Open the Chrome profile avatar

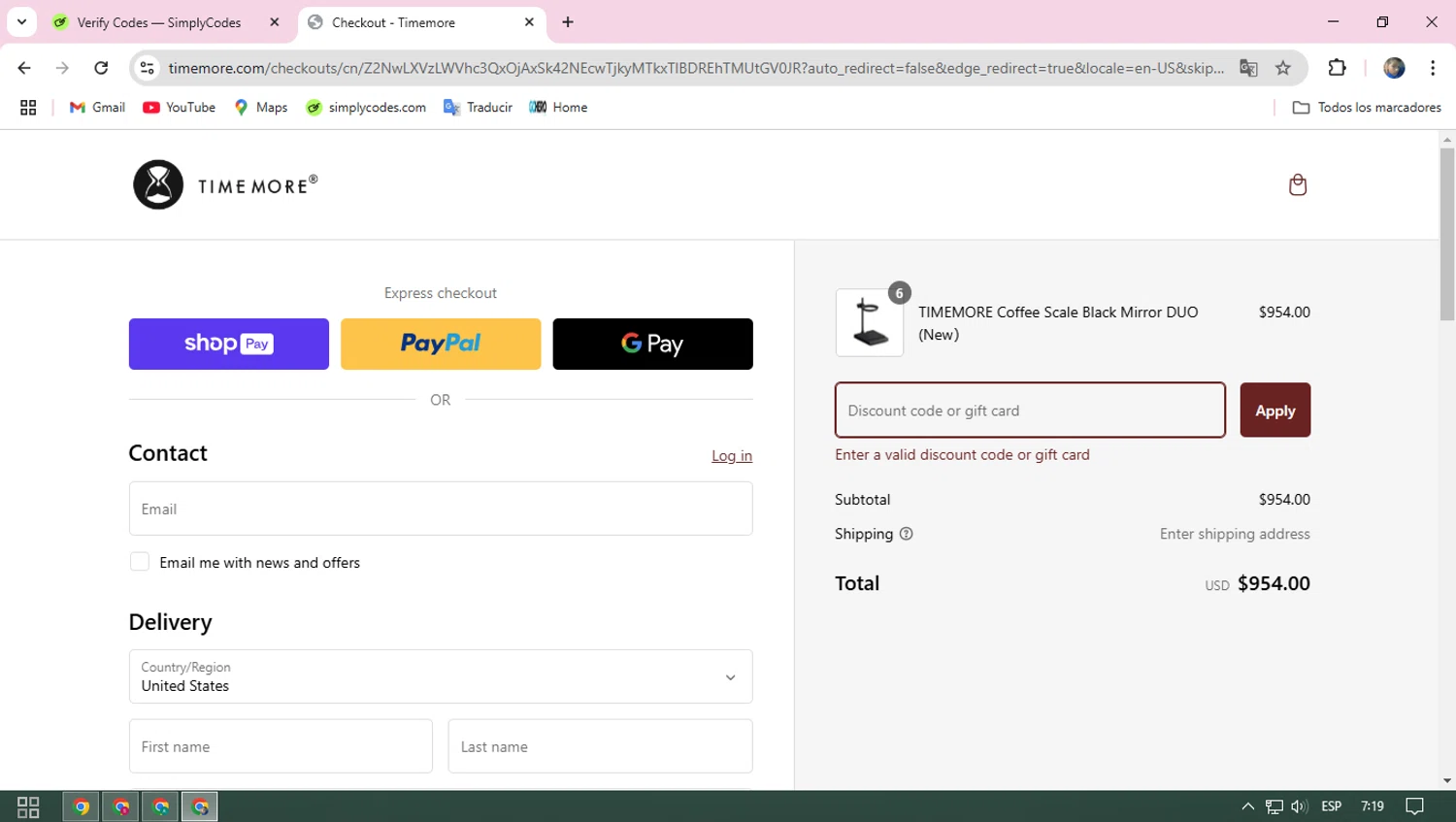pyautogui.click(x=1394, y=68)
